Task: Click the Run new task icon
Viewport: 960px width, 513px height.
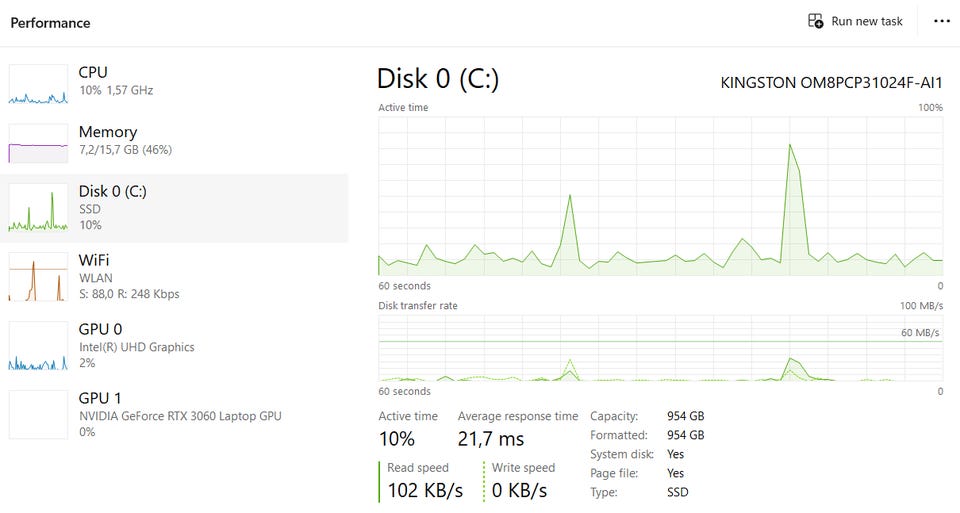Action: pos(815,21)
